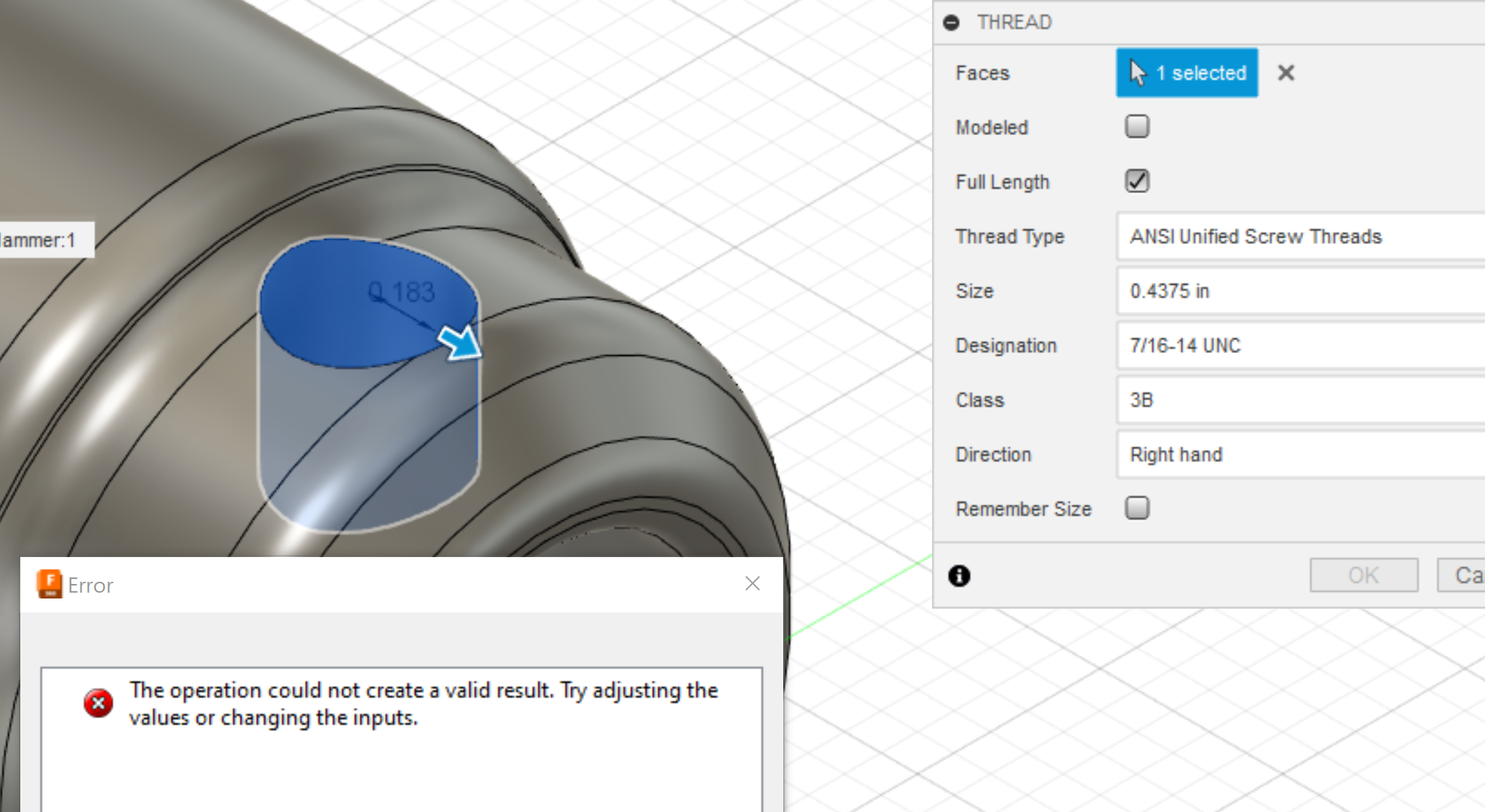This screenshot has width=1485, height=812.
Task: Enable the Modeled checkbox
Action: 1137,126
